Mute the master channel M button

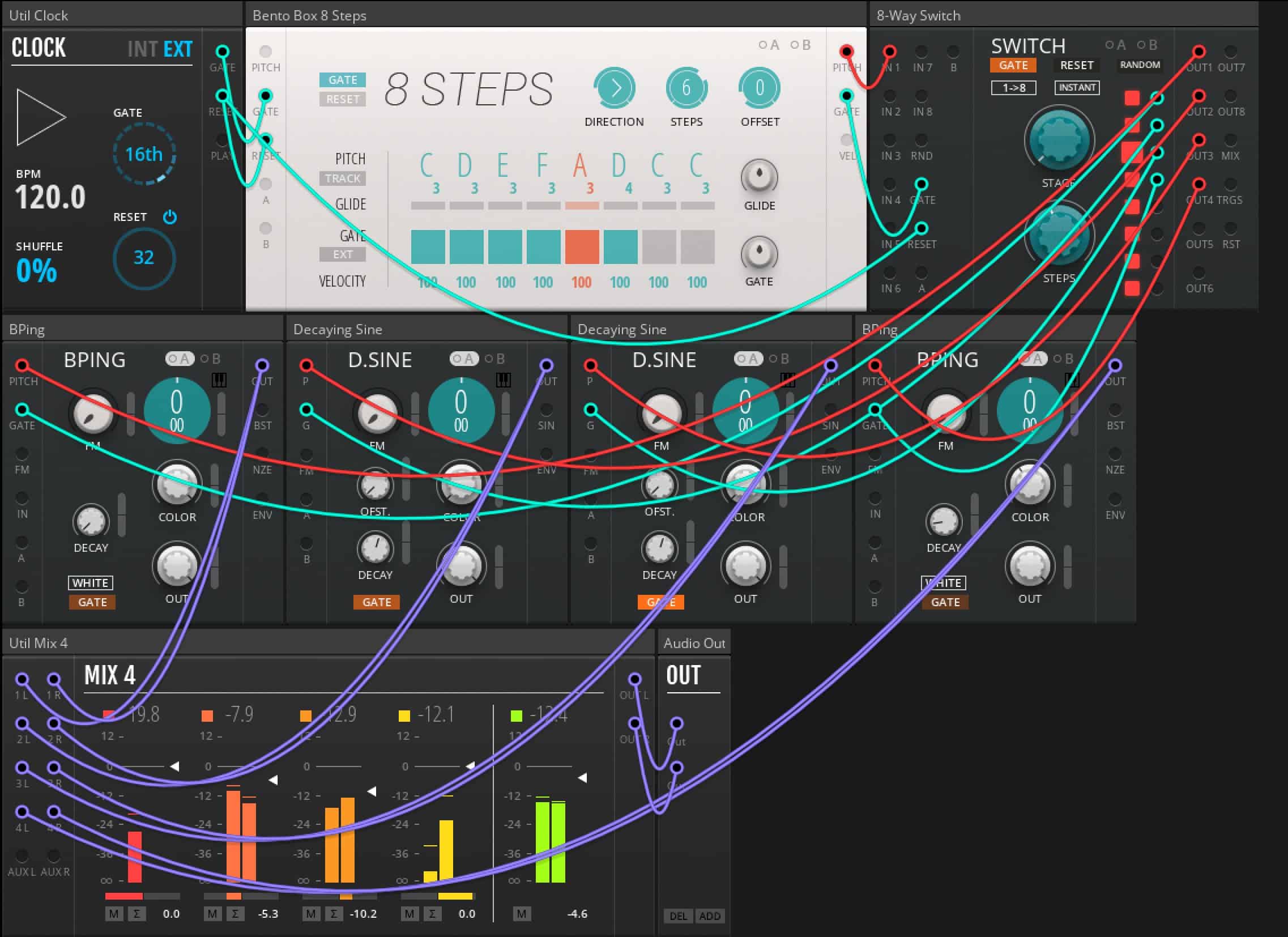pyautogui.click(x=521, y=914)
